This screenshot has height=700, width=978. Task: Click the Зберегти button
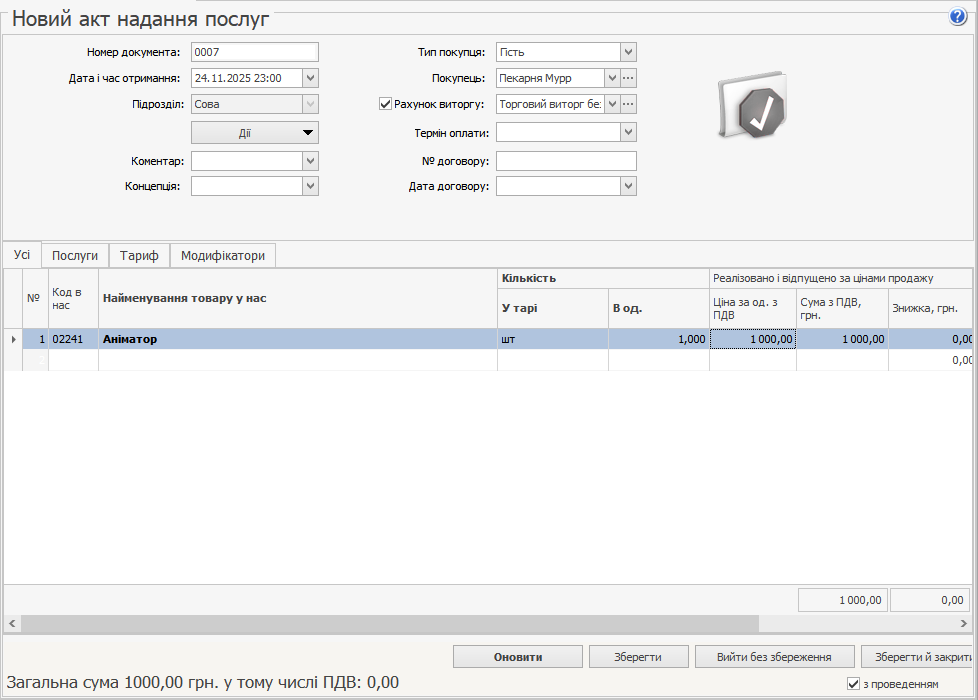point(638,657)
